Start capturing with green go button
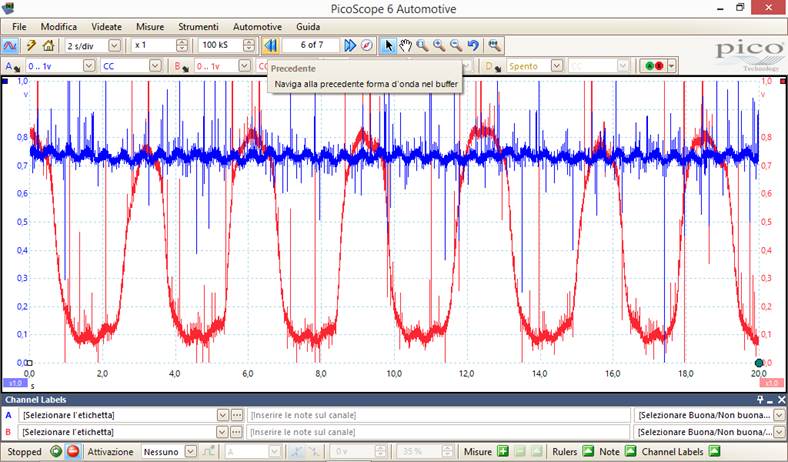Image resolution: width=788 pixels, height=462 pixels. (x=56, y=451)
